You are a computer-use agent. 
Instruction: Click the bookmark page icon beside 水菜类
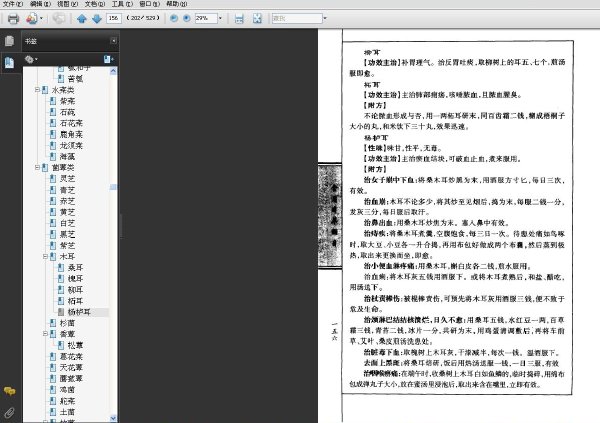(x=45, y=90)
